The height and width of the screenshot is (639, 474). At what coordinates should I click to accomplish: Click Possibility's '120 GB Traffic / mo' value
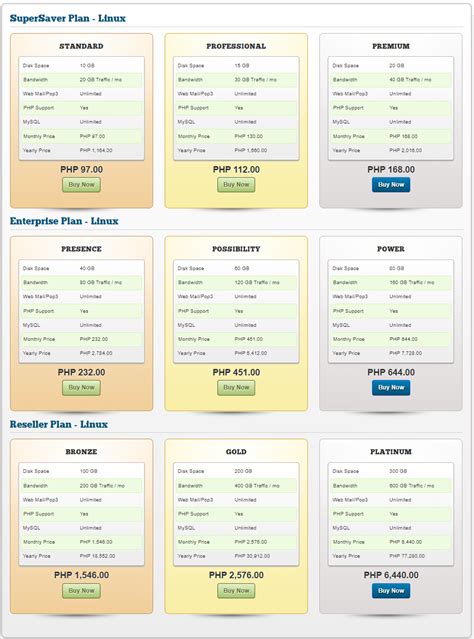tap(257, 282)
